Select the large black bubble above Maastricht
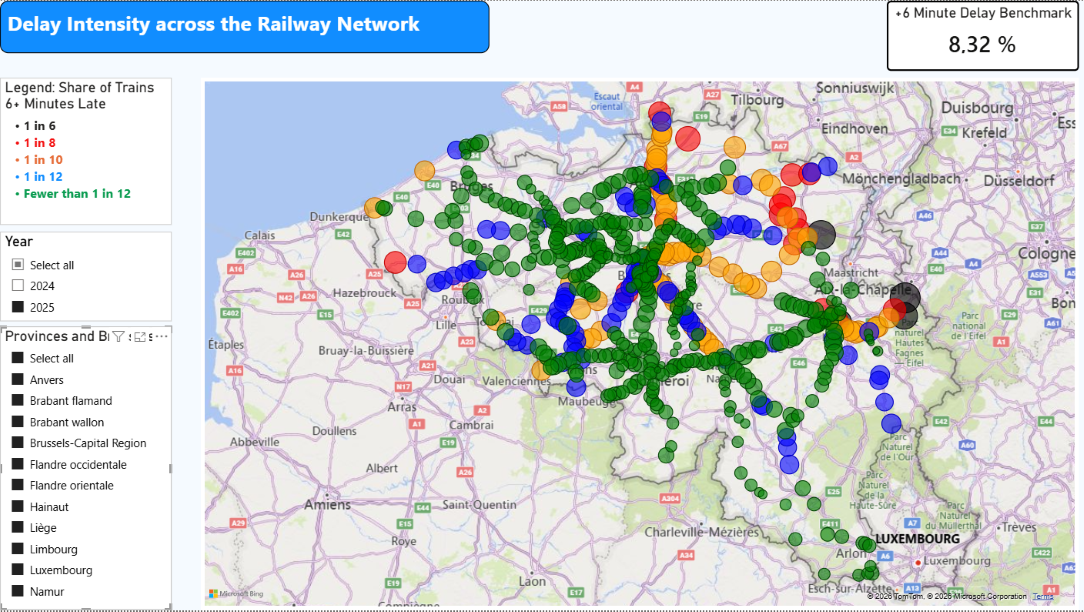The image size is (1084, 612). point(821,234)
